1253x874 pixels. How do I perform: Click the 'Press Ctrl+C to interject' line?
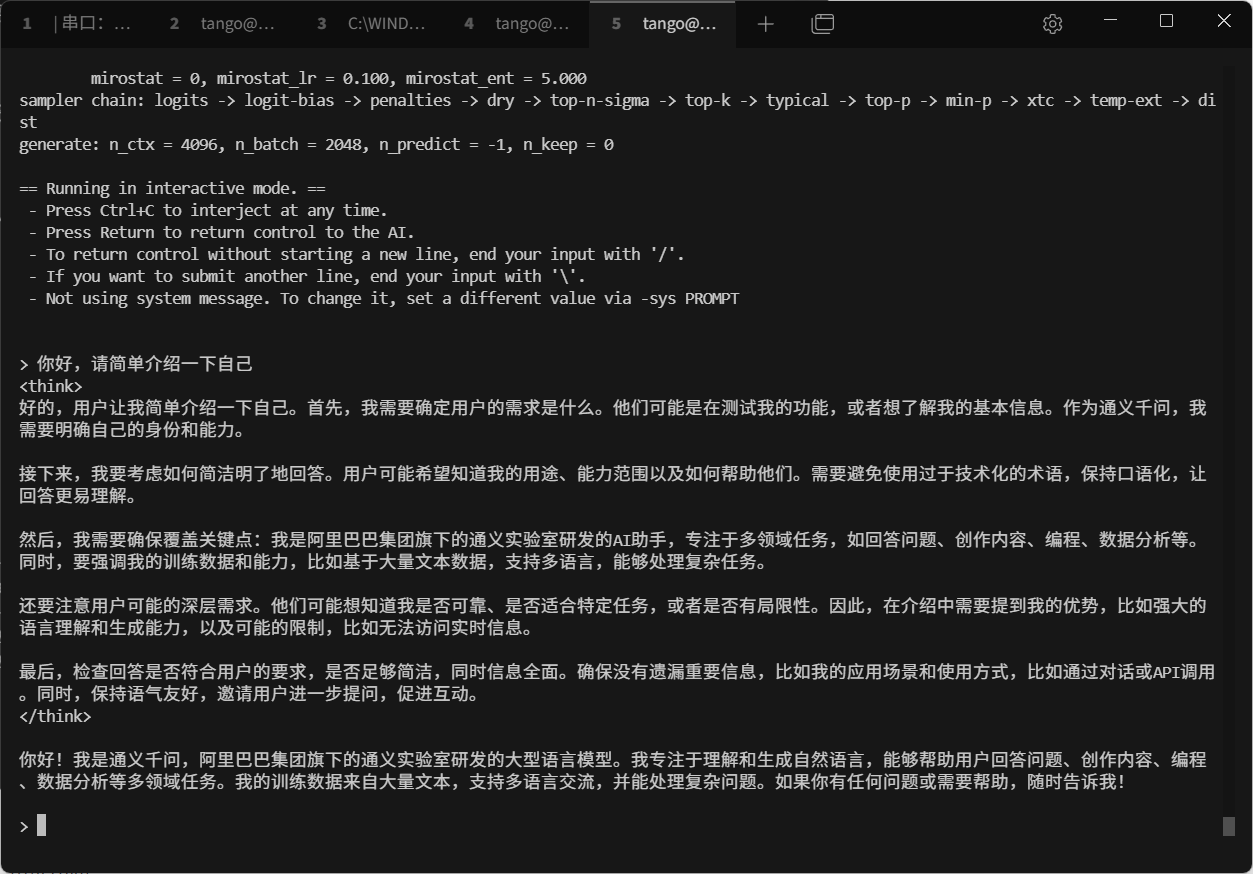point(208,210)
